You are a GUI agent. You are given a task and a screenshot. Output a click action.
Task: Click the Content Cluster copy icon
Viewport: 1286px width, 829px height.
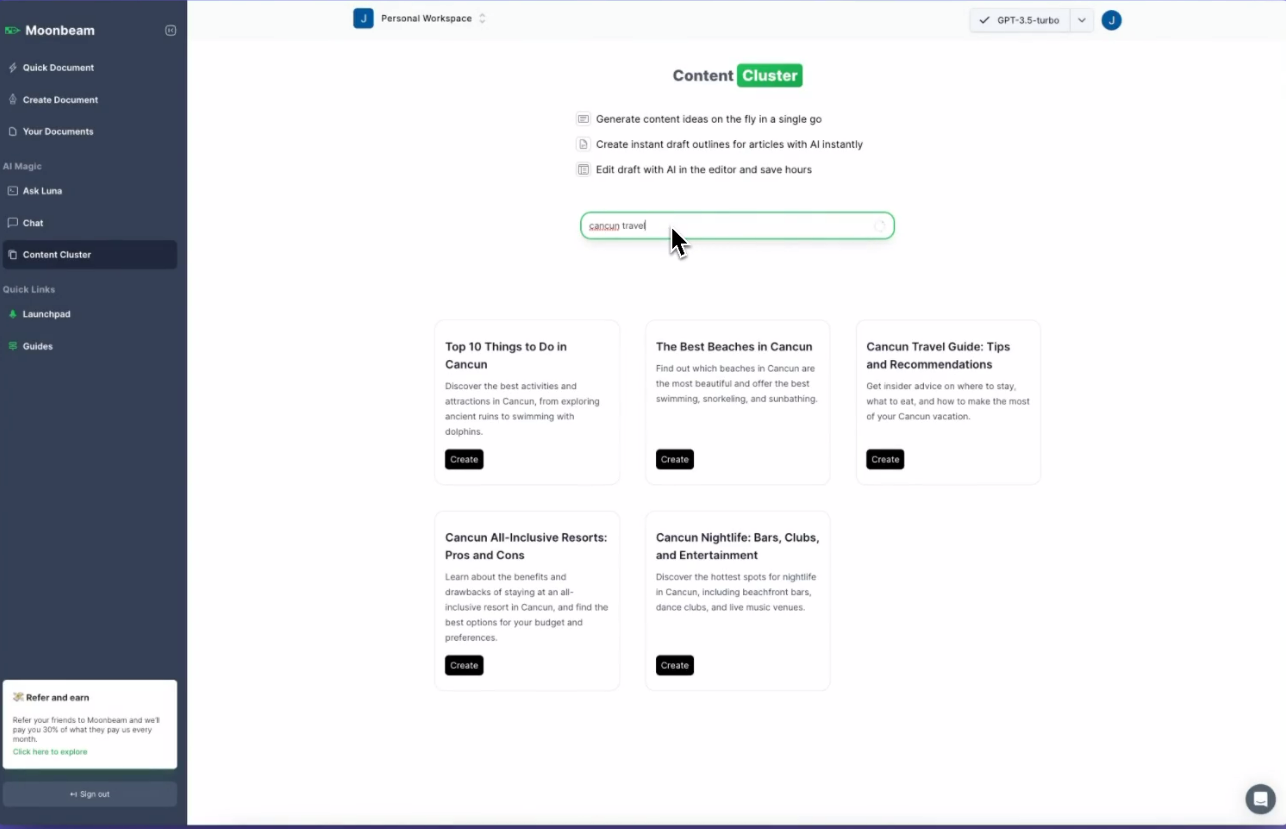click(13, 255)
